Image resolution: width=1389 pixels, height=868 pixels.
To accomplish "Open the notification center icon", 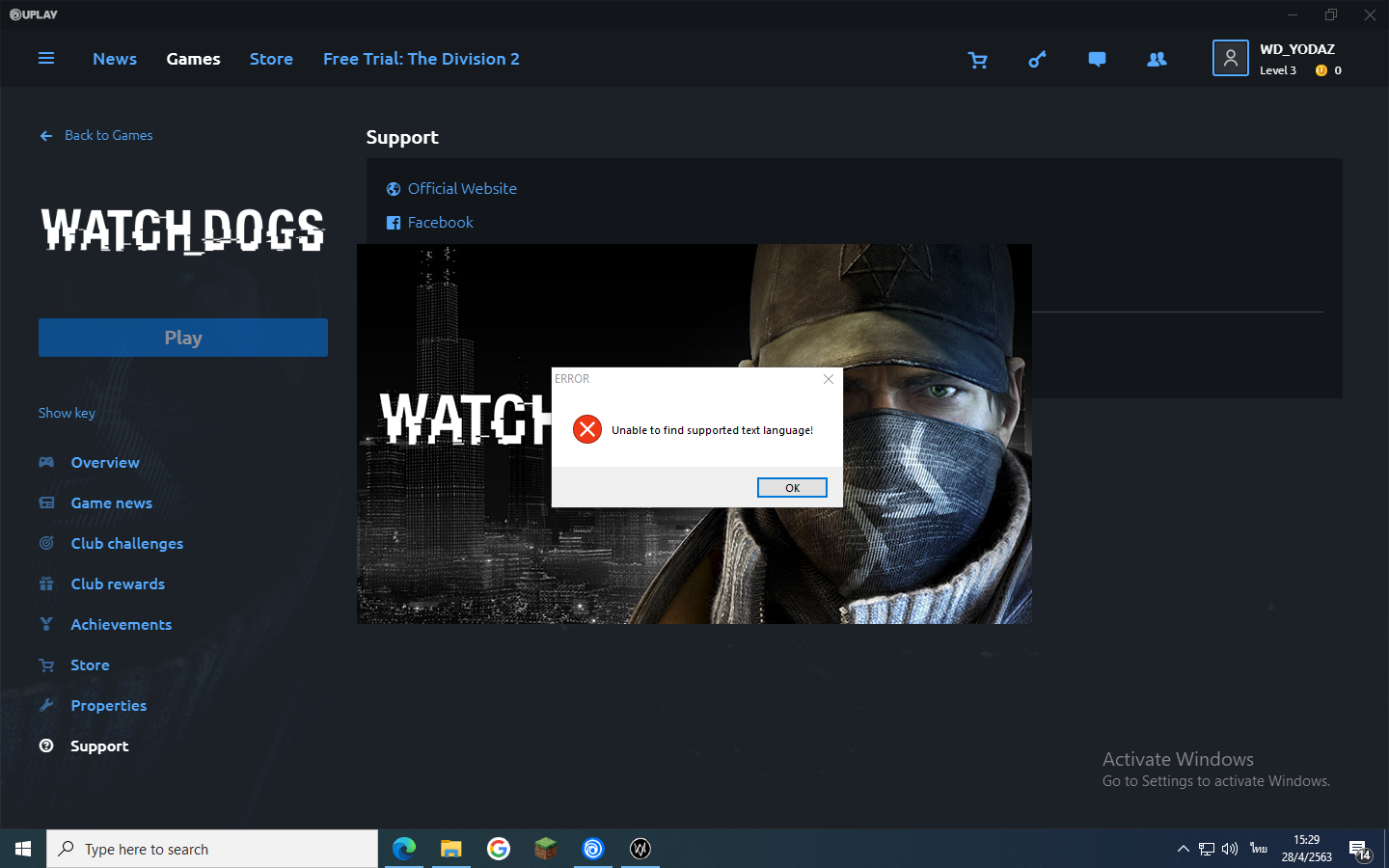I will [1360, 850].
